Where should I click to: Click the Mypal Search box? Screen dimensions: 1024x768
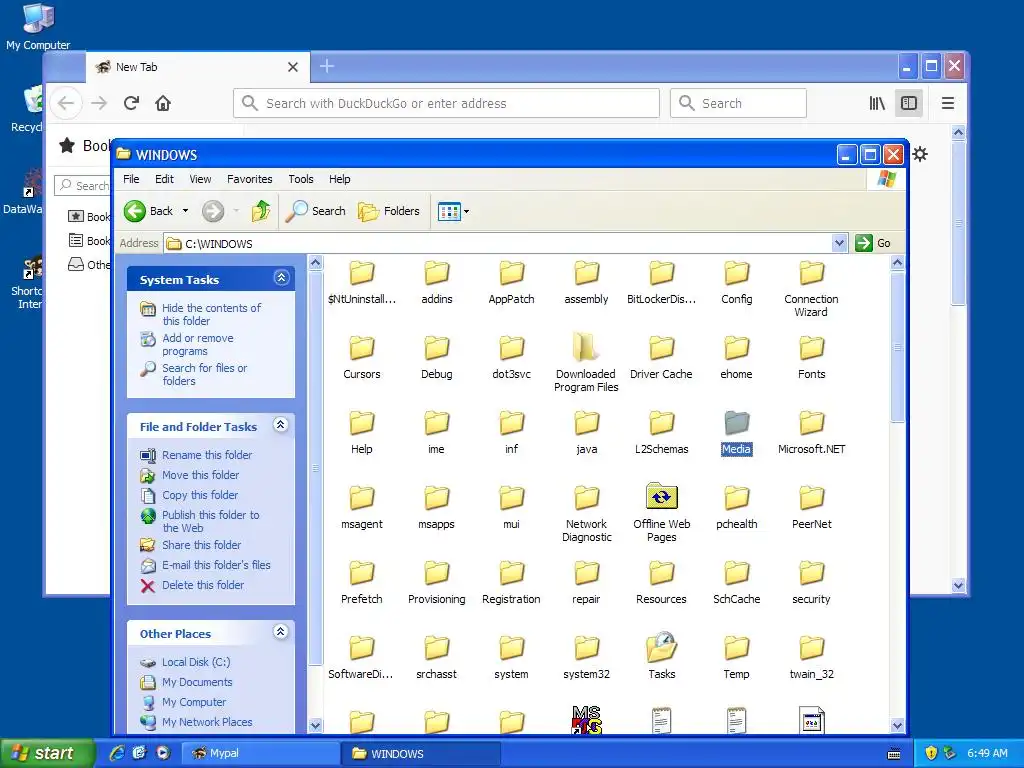click(x=738, y=103)
